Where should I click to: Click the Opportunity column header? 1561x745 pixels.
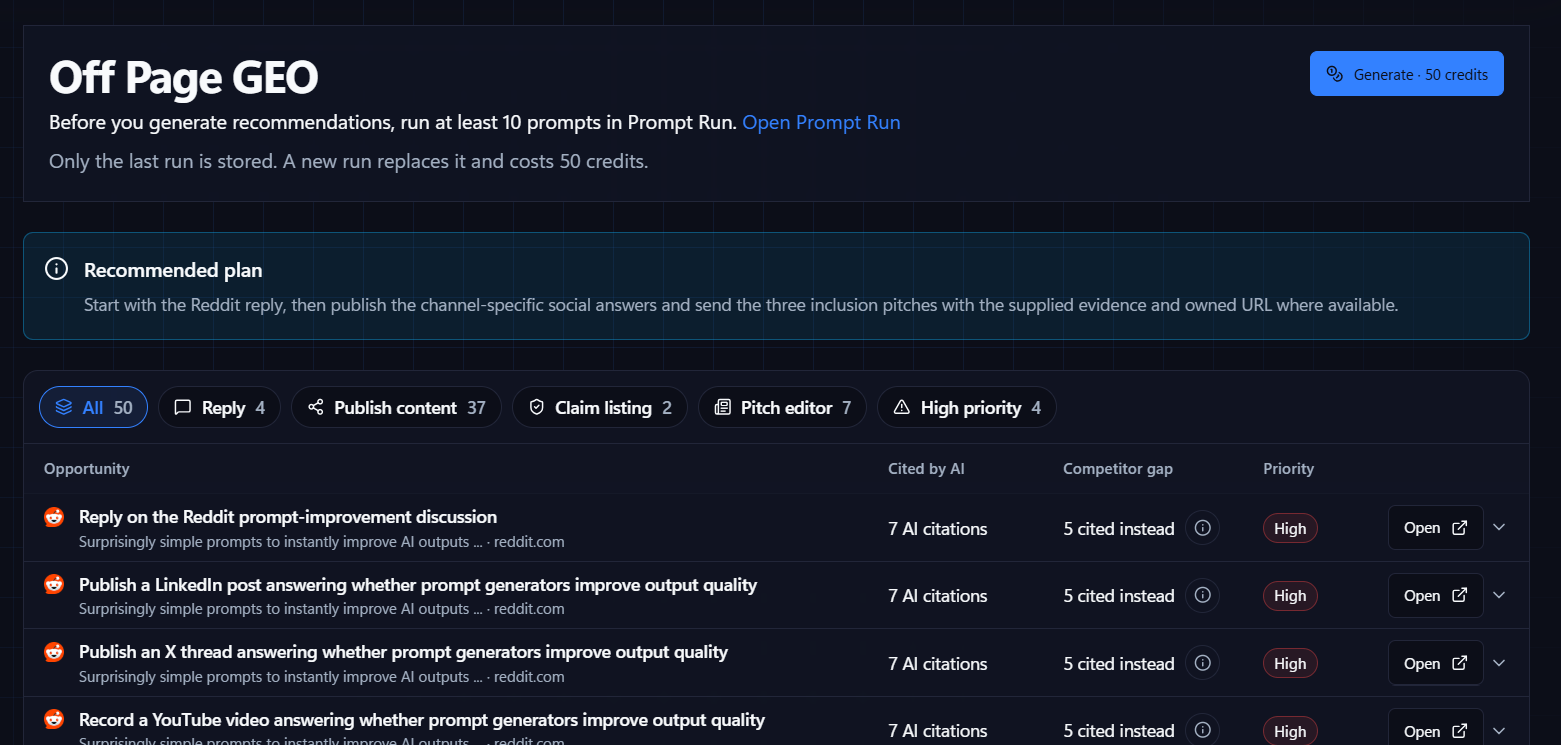tap(87, 469)
